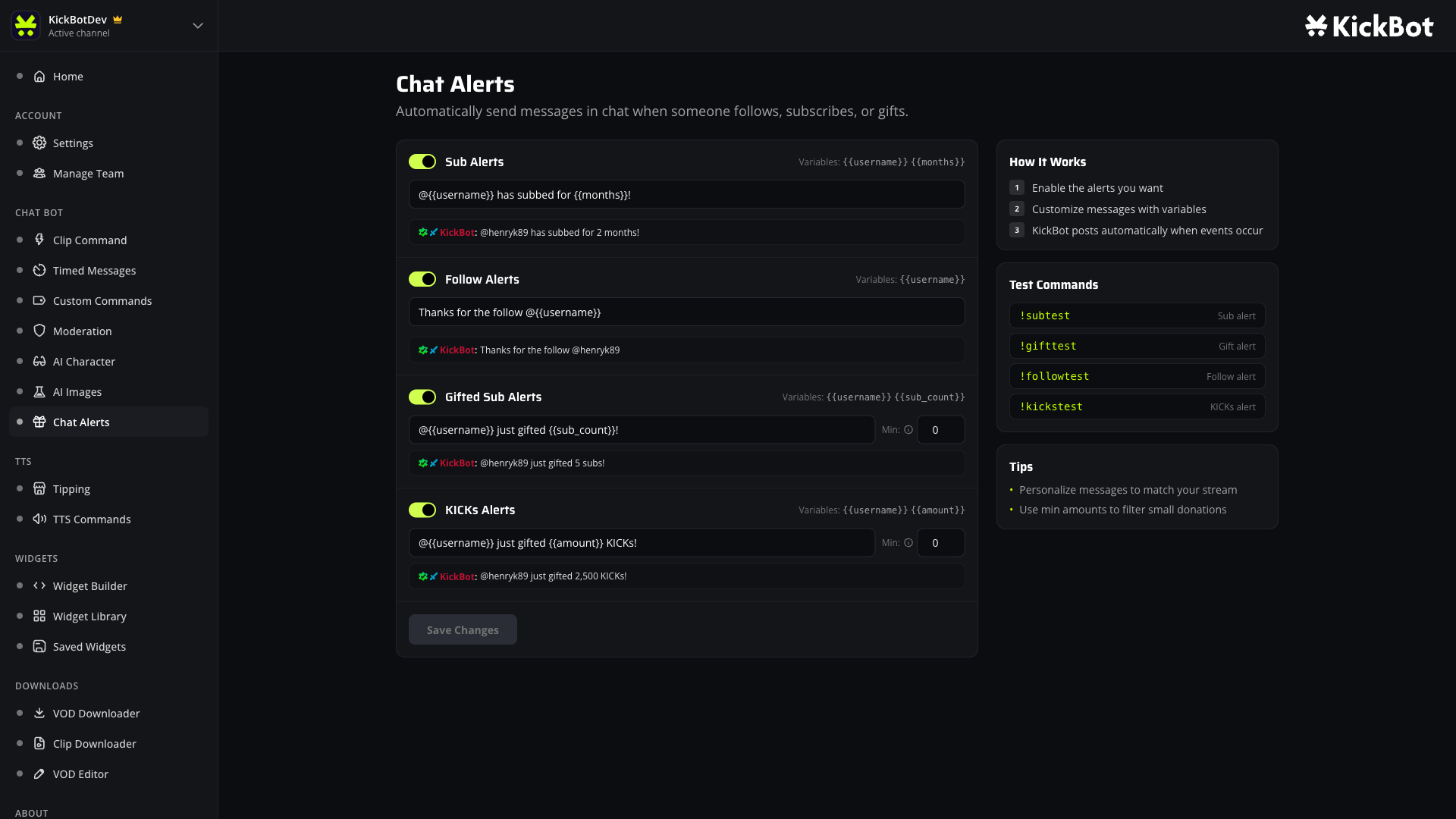Click the Moderation shield icon
Screen dimensions: 1456x819
[x=39, y=331]
